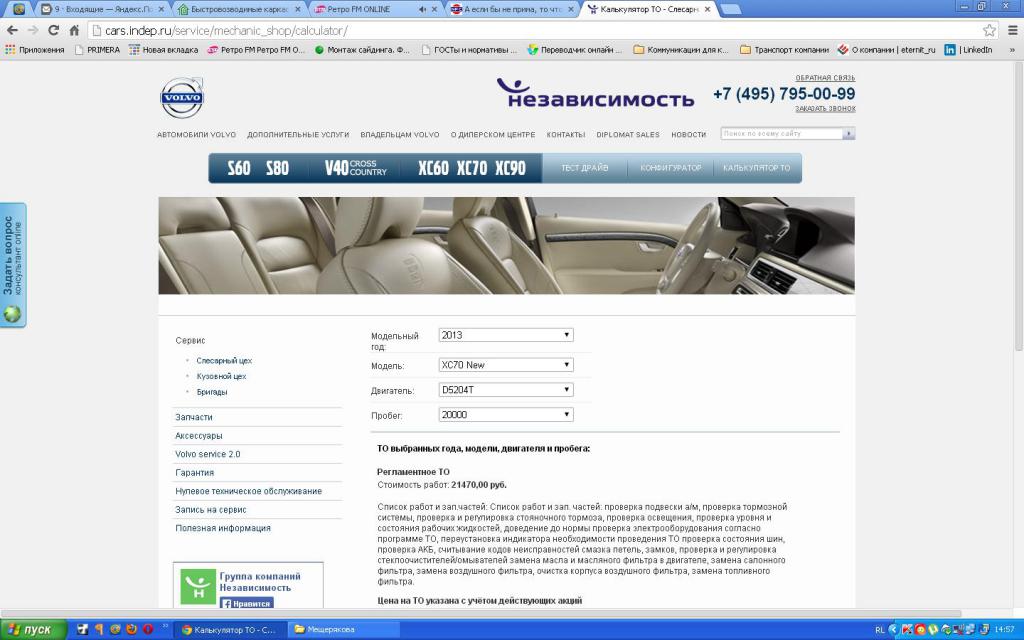Switch to the Быстровозводимые каркасы tab

pos(239,9)
